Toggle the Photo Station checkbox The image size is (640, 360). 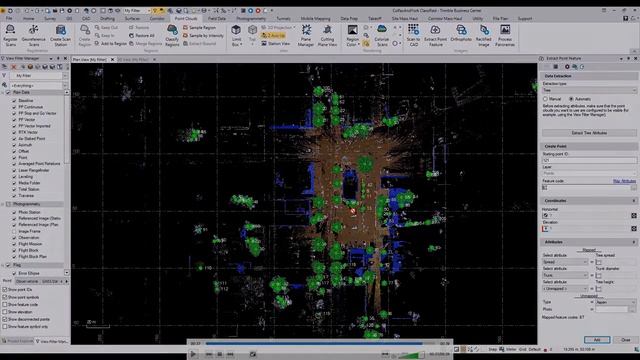tap(14, 212)
